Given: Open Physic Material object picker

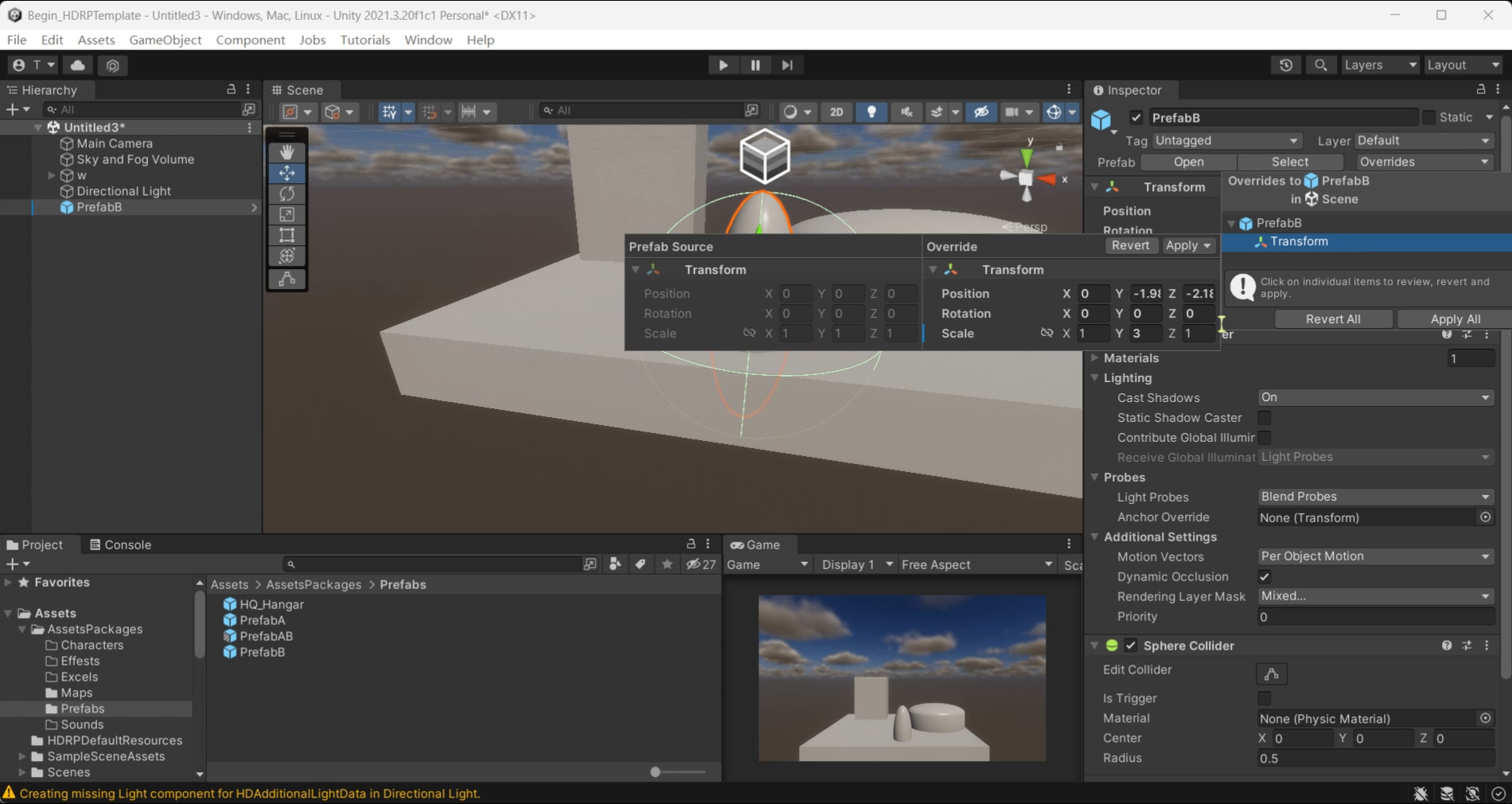Looking at the screenshot, I should tap(1486, 718).
